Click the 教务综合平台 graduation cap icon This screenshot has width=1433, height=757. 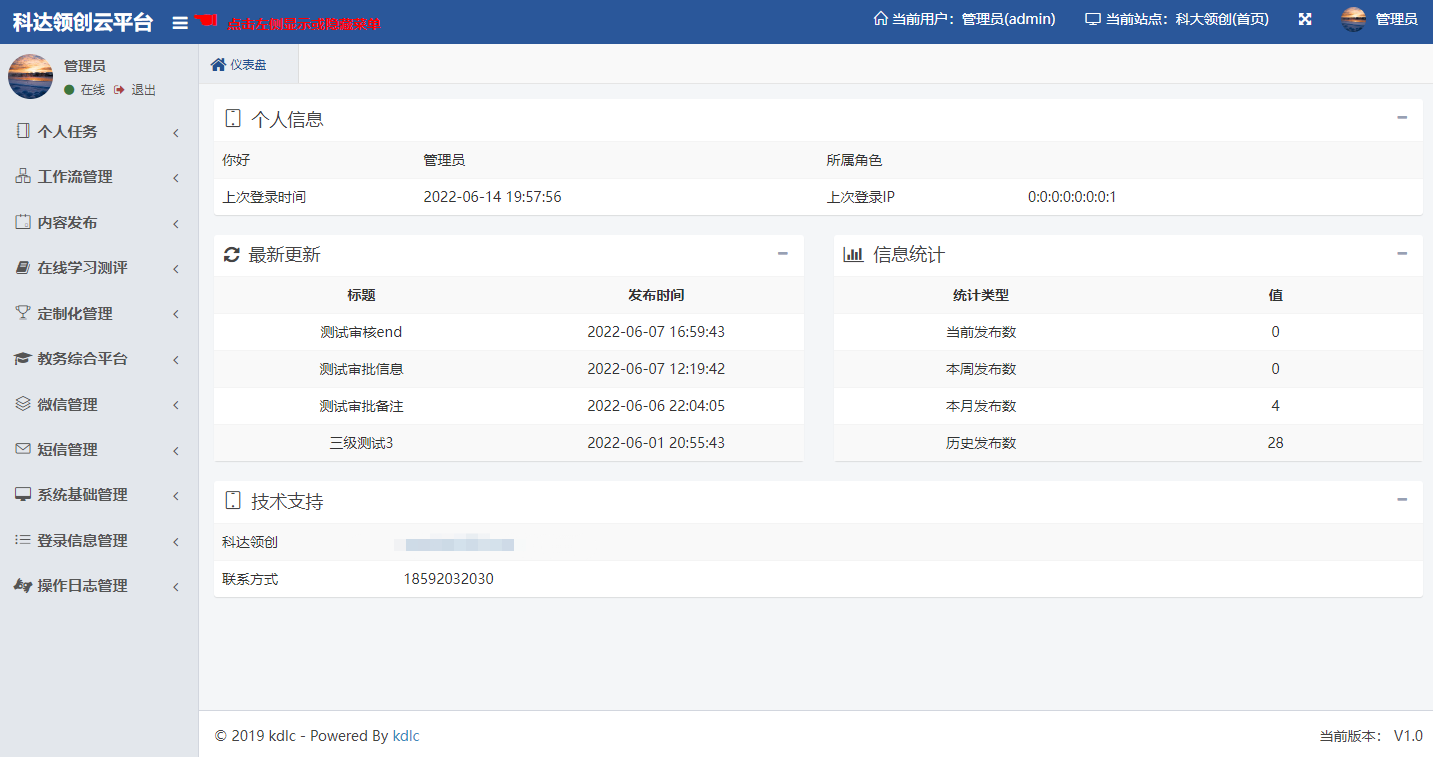tap(22, 358)
